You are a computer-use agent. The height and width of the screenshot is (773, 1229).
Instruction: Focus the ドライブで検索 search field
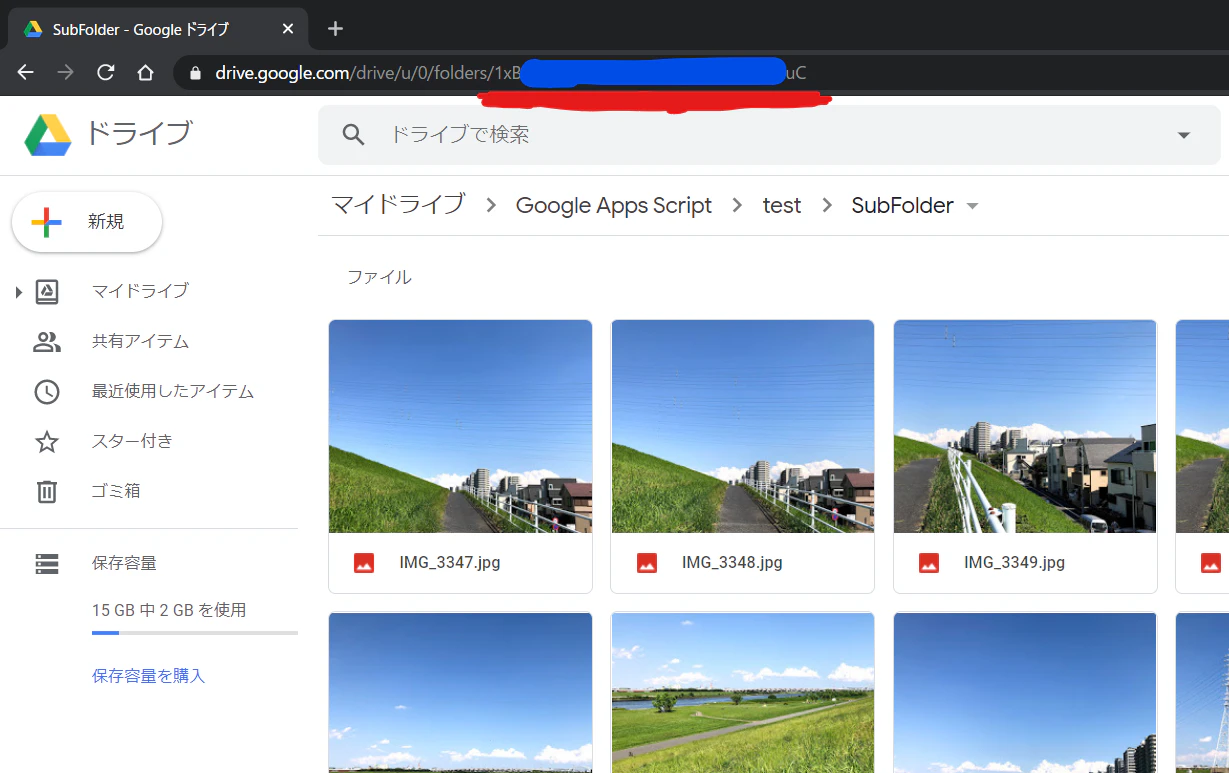tap(769, 134)
